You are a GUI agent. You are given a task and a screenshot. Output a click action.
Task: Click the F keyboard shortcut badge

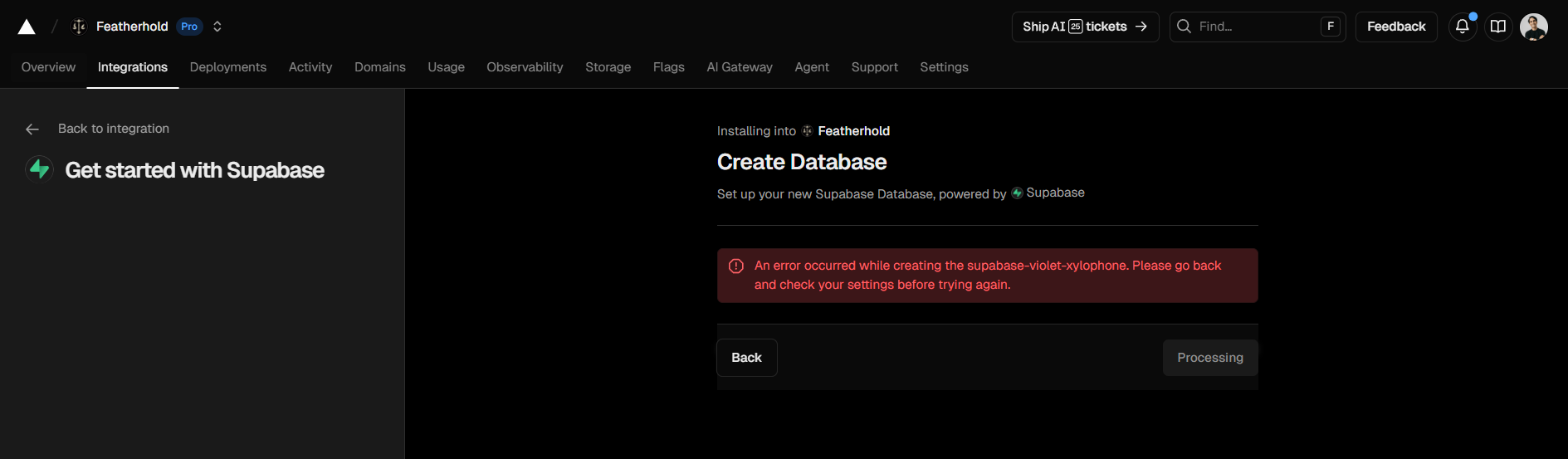coord(1331,27)
